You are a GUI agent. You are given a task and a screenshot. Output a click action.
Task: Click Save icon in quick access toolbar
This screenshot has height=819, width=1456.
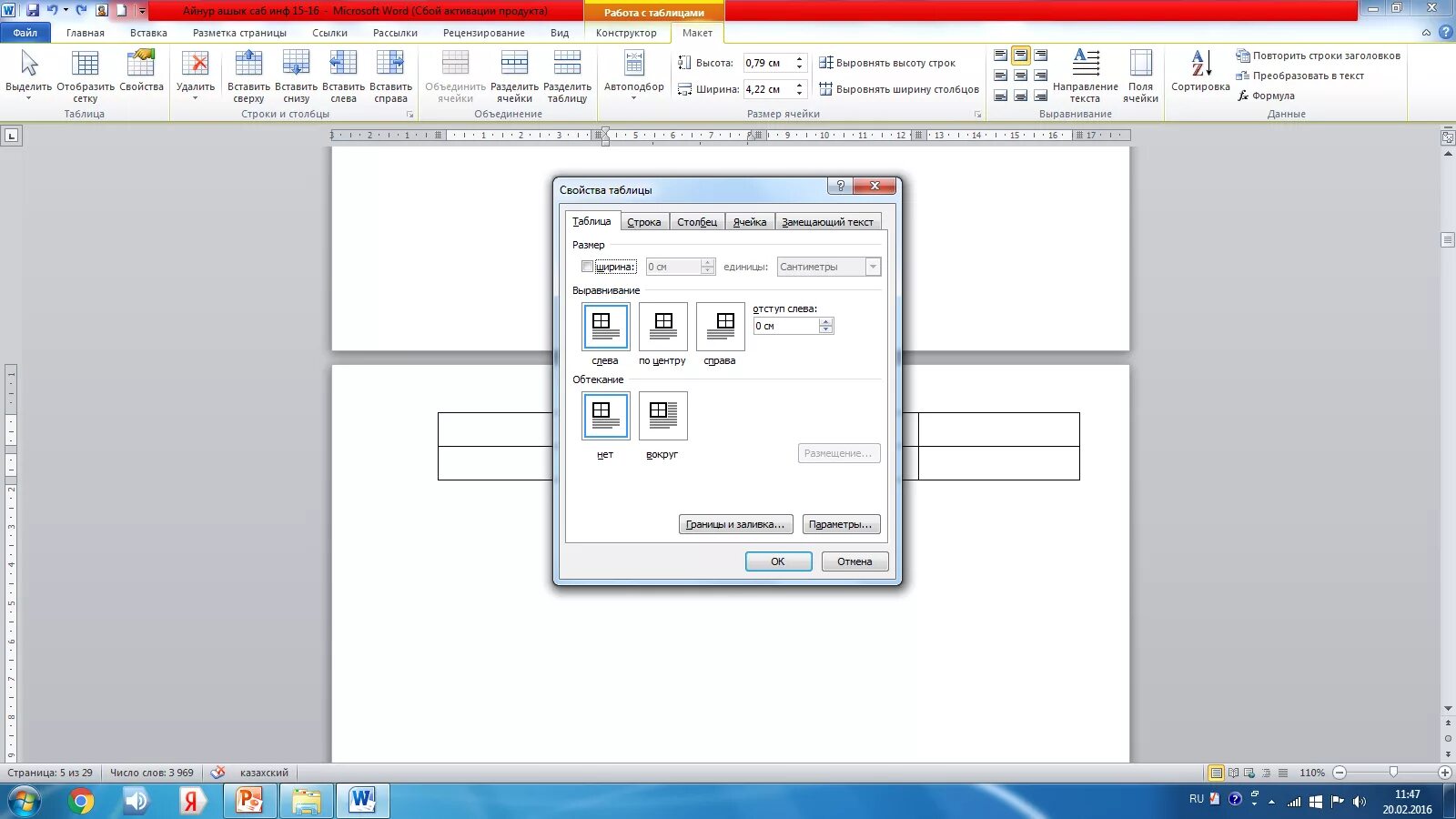pyautogui.click(x=33, y=10)
